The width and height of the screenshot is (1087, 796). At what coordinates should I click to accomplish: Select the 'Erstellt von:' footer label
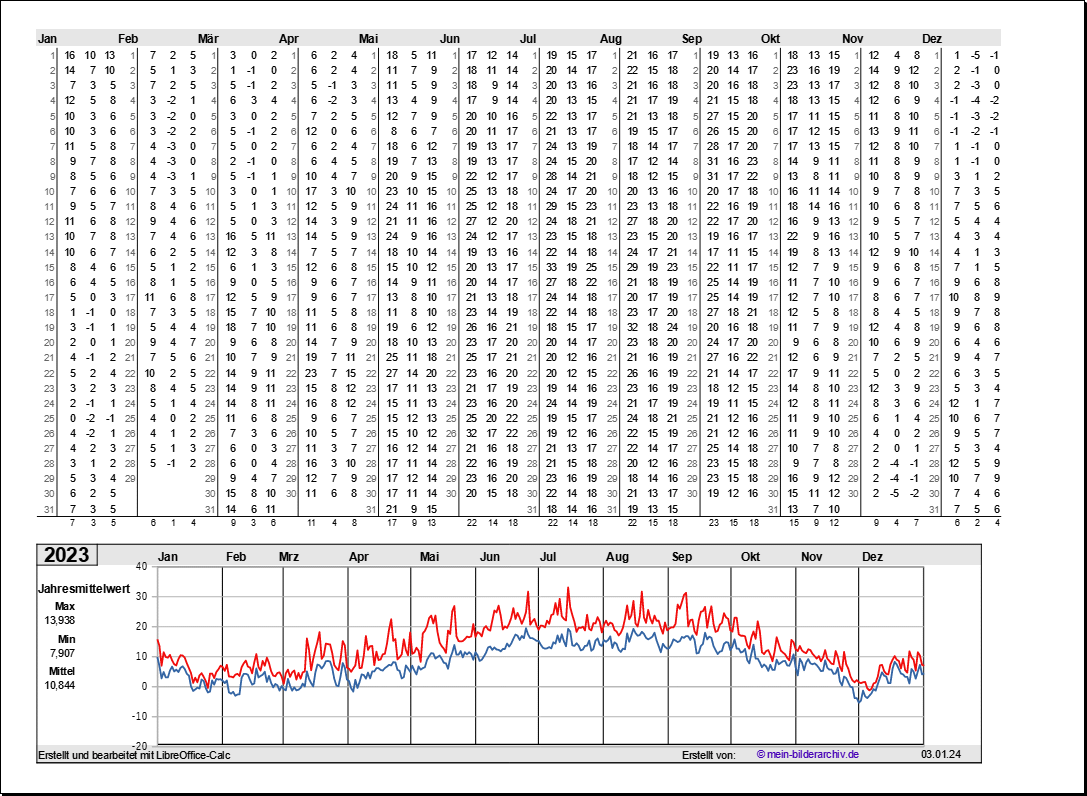(x=708, y=754)
